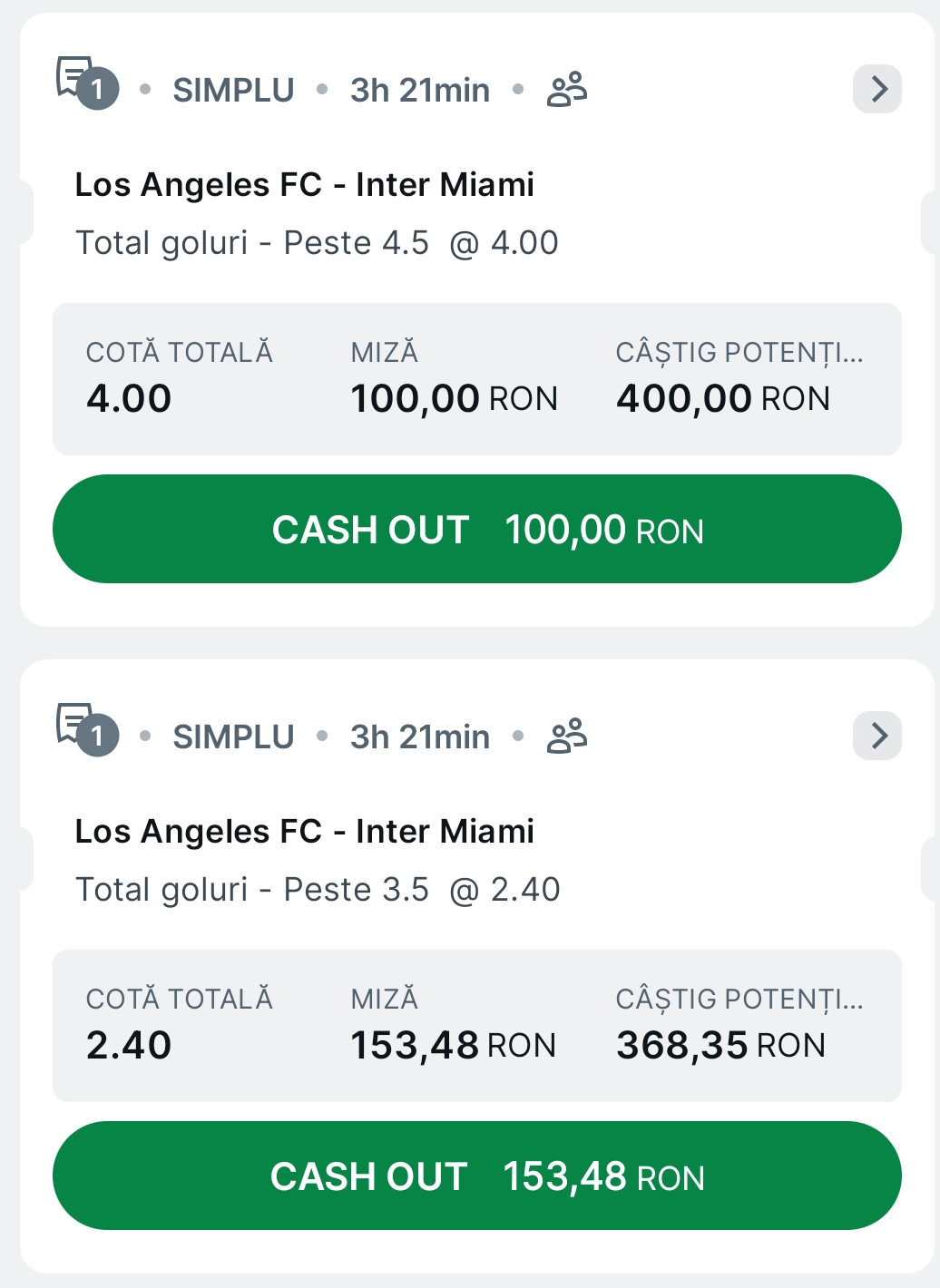Expand second ticket with chevron arrow
940x1288 pixels.
point(877,736)
